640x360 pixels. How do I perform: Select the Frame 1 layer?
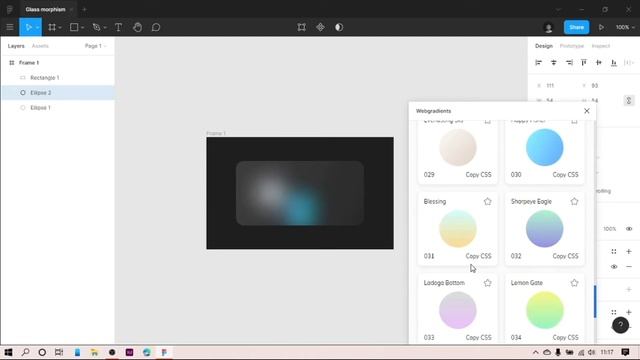[58, 63]
